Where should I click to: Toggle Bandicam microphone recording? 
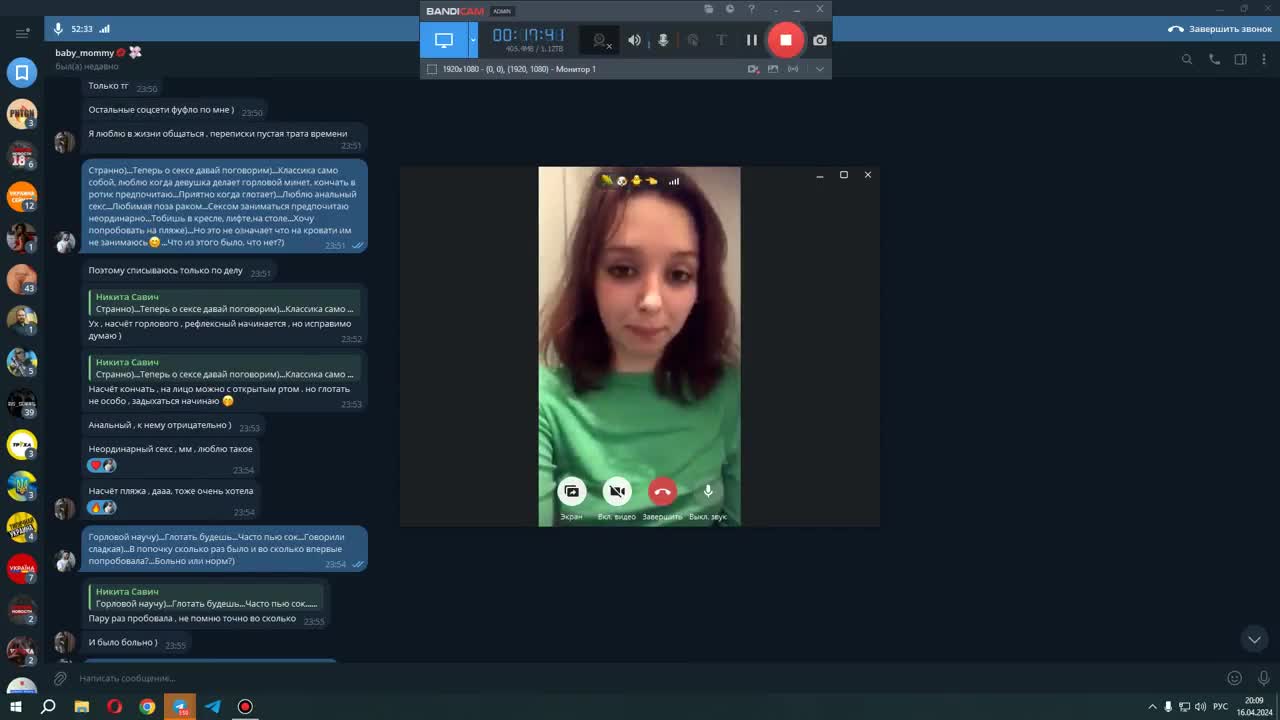[662, 40]
